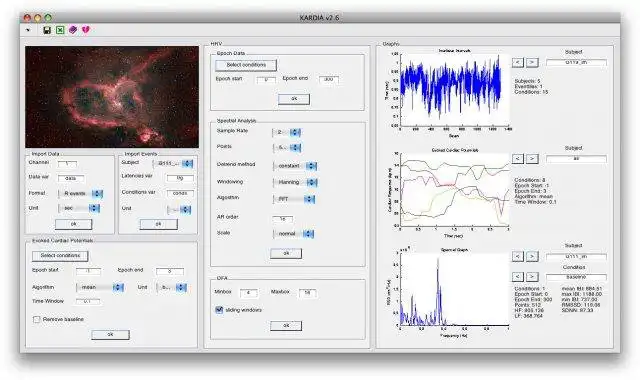Click the Minbox input field in DFA
Screen dimensions: 640x380
pos(249,293)
